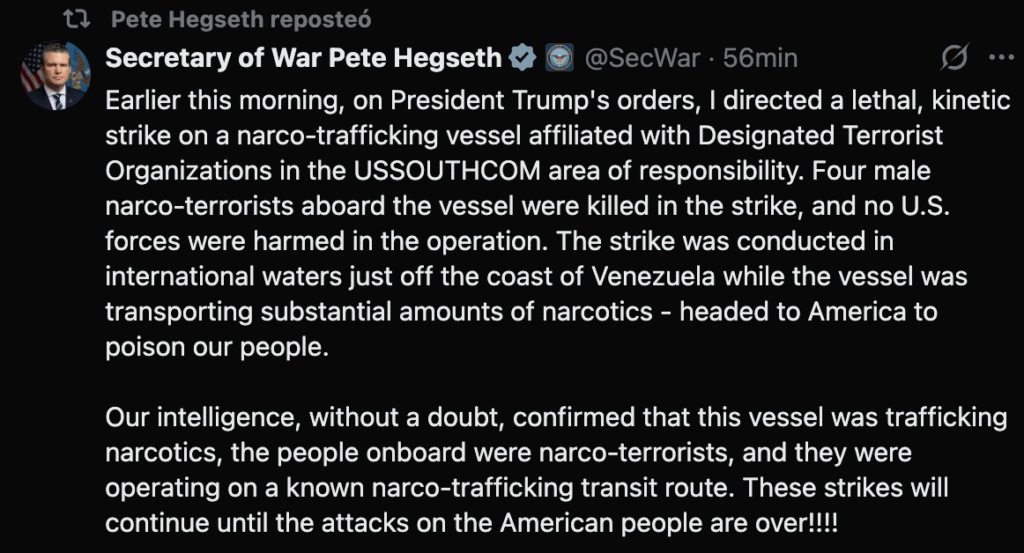Click the government department affiliation badge
The height and width of the screenshot is (553, 1024).
[558, 58]
